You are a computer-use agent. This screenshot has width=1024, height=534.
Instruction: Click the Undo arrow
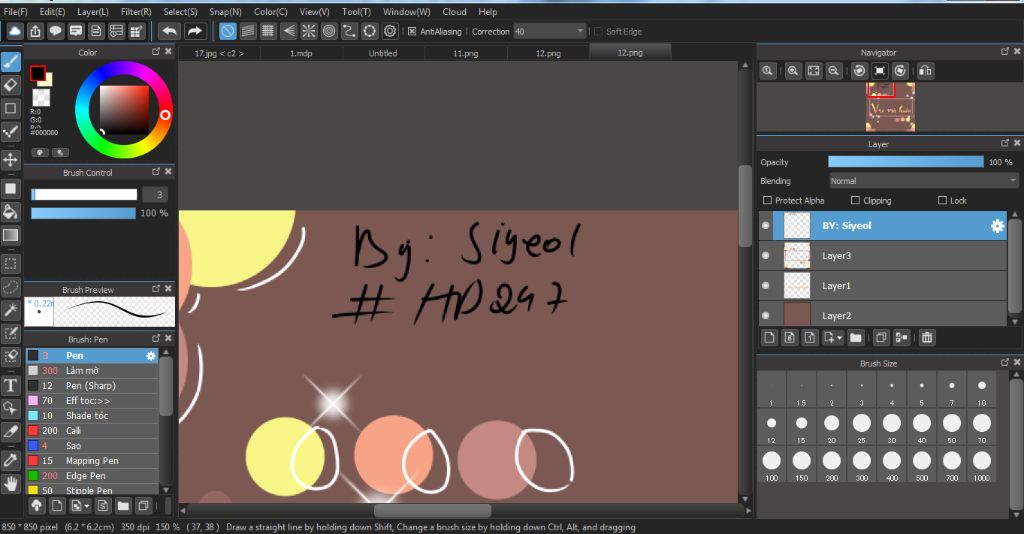pos(169,31)
